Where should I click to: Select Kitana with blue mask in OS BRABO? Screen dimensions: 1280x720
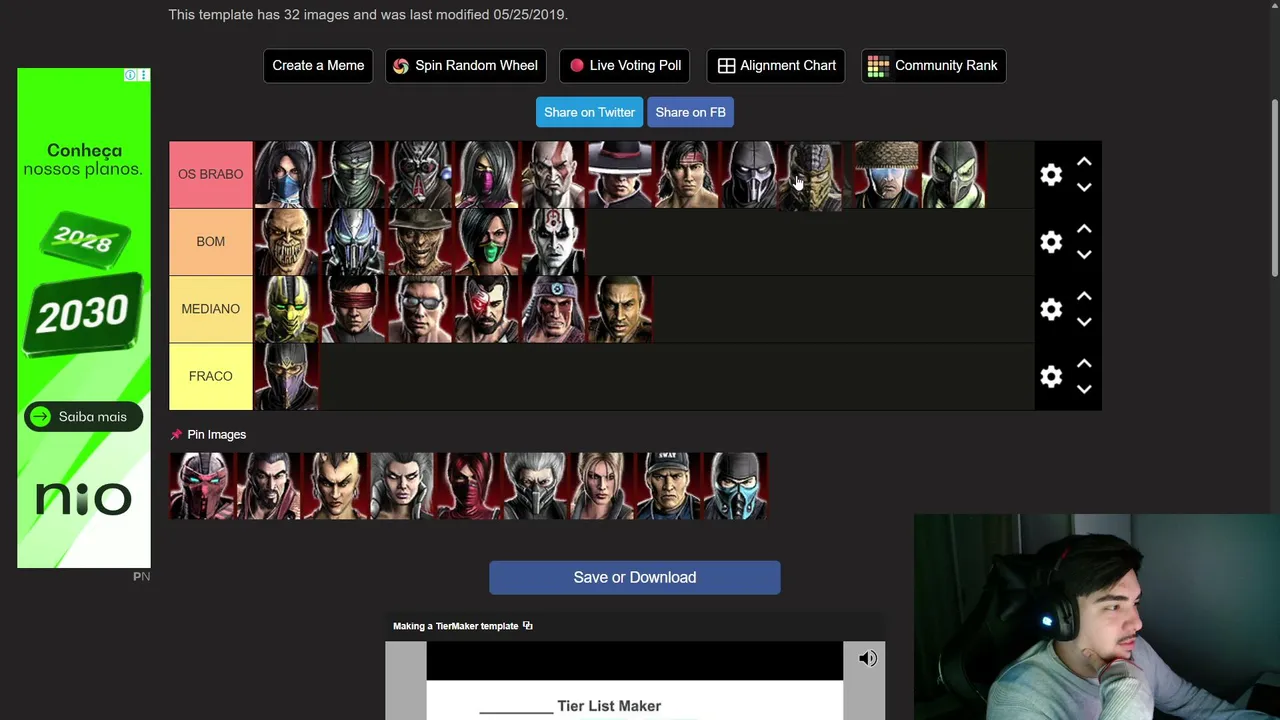(287, 175)
